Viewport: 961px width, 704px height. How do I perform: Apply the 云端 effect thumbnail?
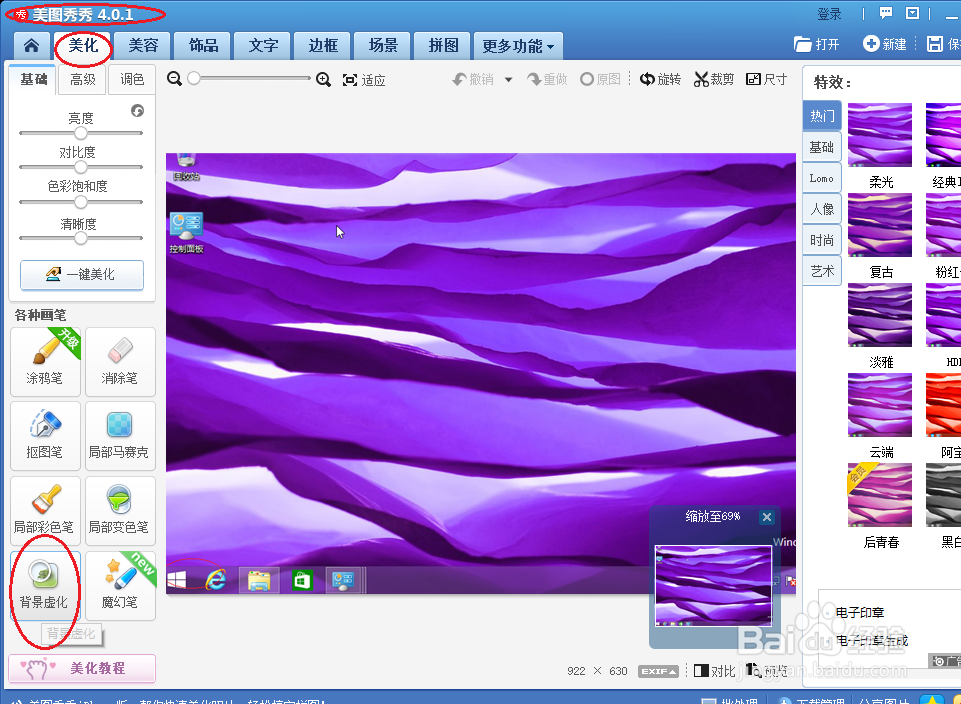[x=879, y=405]
